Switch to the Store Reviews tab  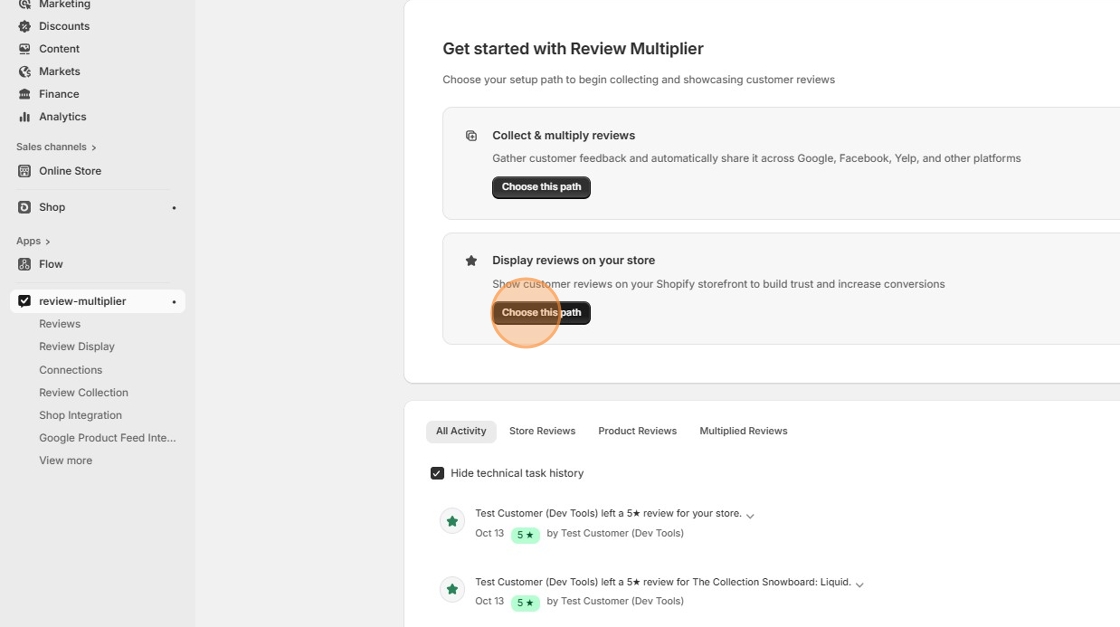click(542, 431)
